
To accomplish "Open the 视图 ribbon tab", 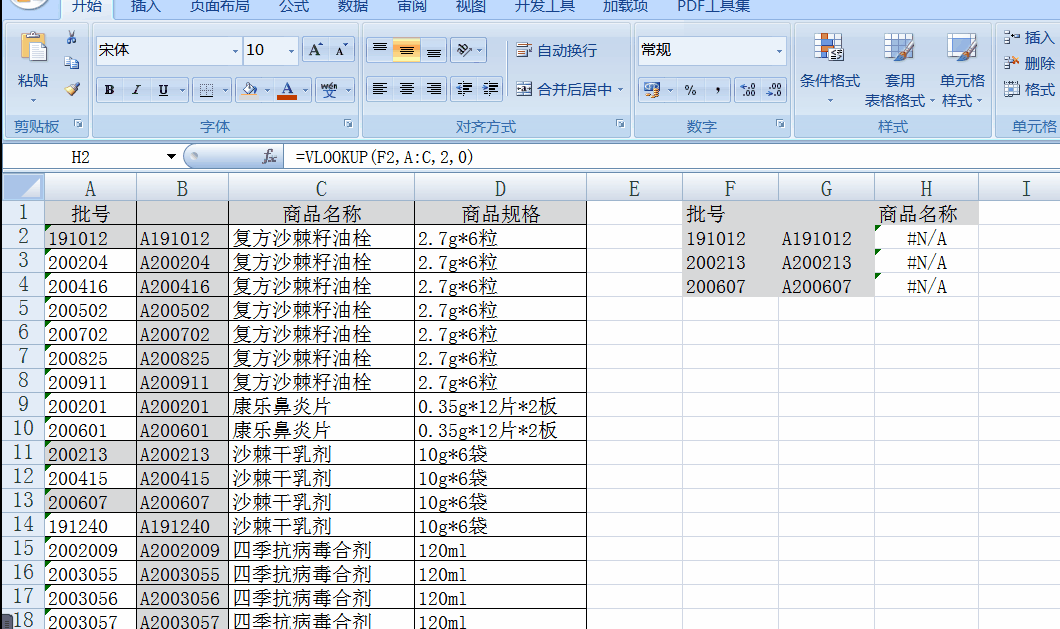I will 471,7.
